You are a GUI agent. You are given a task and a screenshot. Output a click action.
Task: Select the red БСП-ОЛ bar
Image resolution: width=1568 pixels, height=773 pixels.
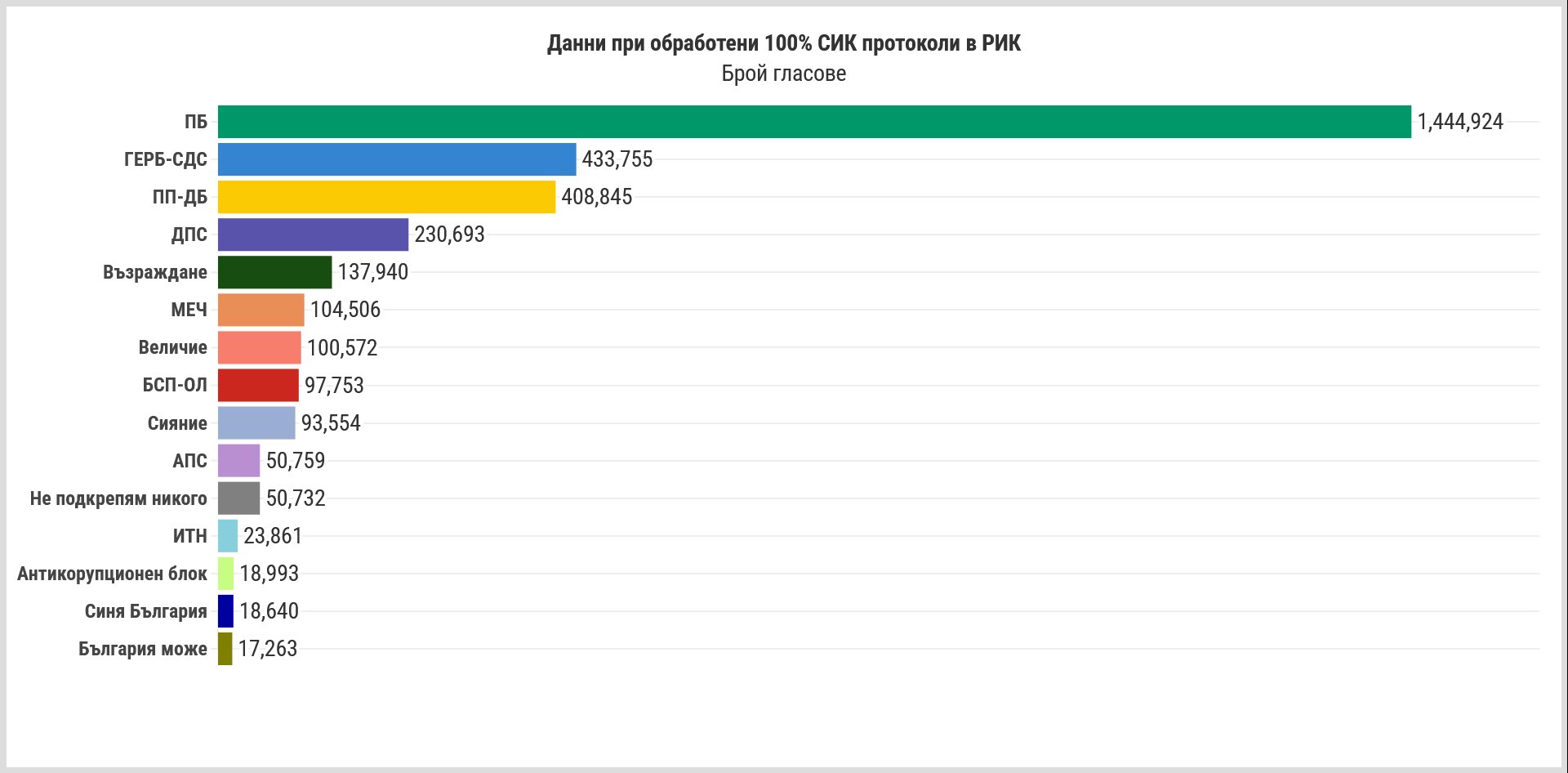click(258, 385)
